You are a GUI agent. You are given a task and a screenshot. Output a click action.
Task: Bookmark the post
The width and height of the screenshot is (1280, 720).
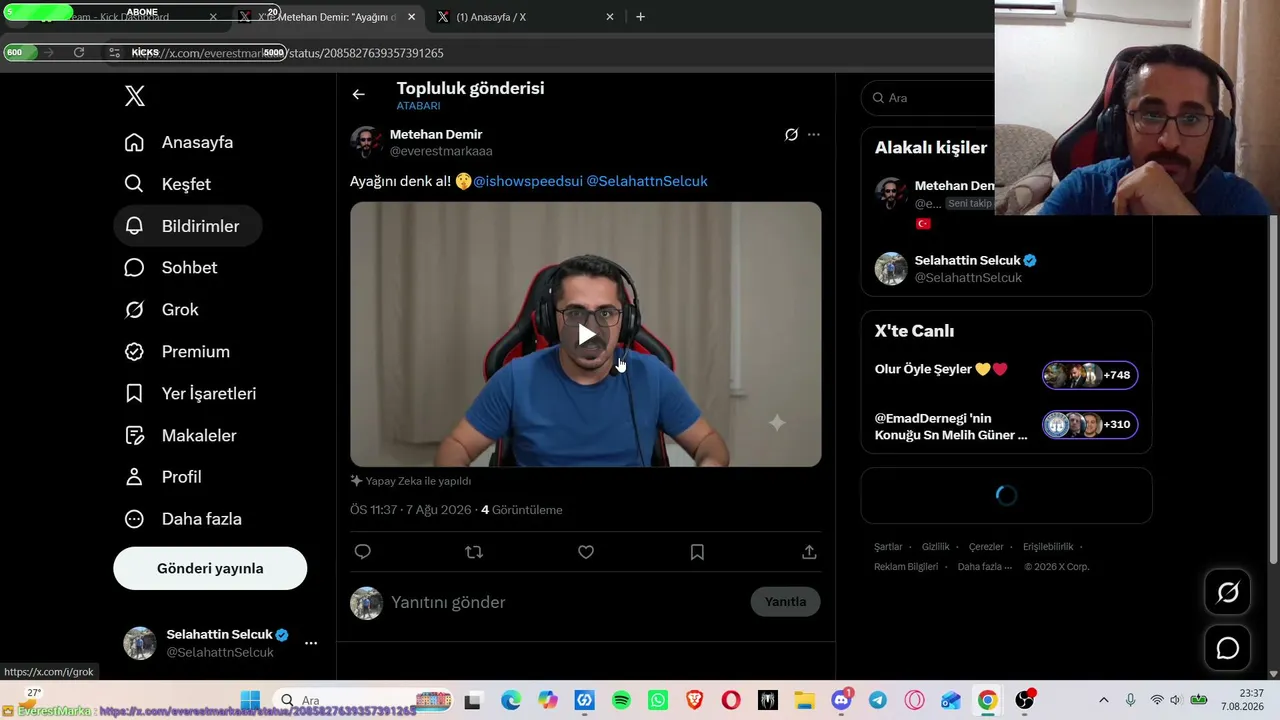[x=697, y=552]
